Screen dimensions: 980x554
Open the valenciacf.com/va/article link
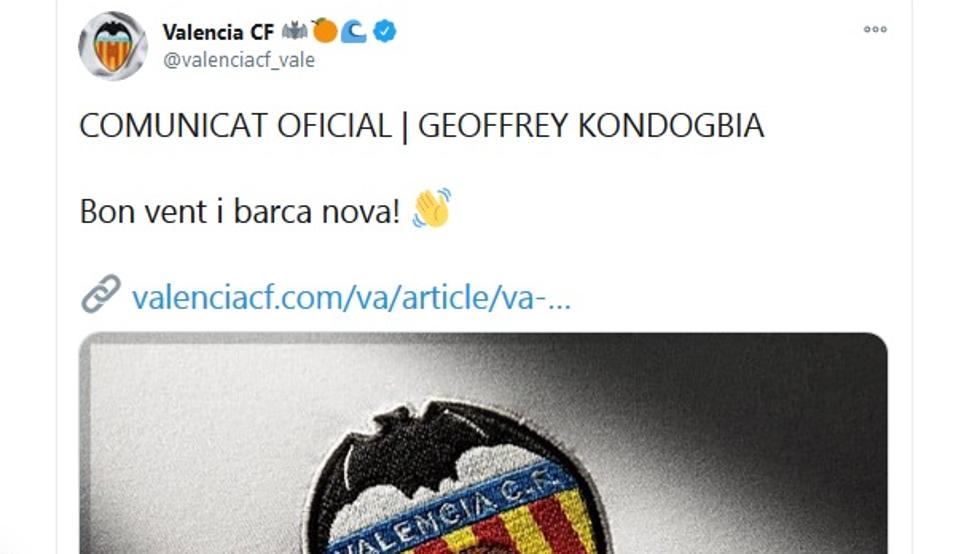pos(351,297)
